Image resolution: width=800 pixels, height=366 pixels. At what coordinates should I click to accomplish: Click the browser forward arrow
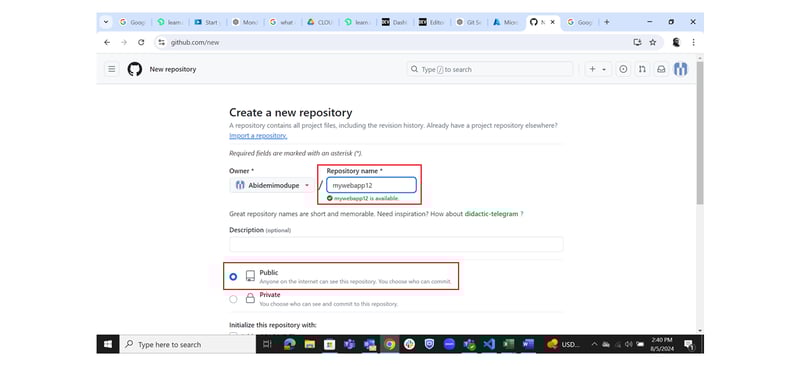pyautogui.click(x=124, y=42)
